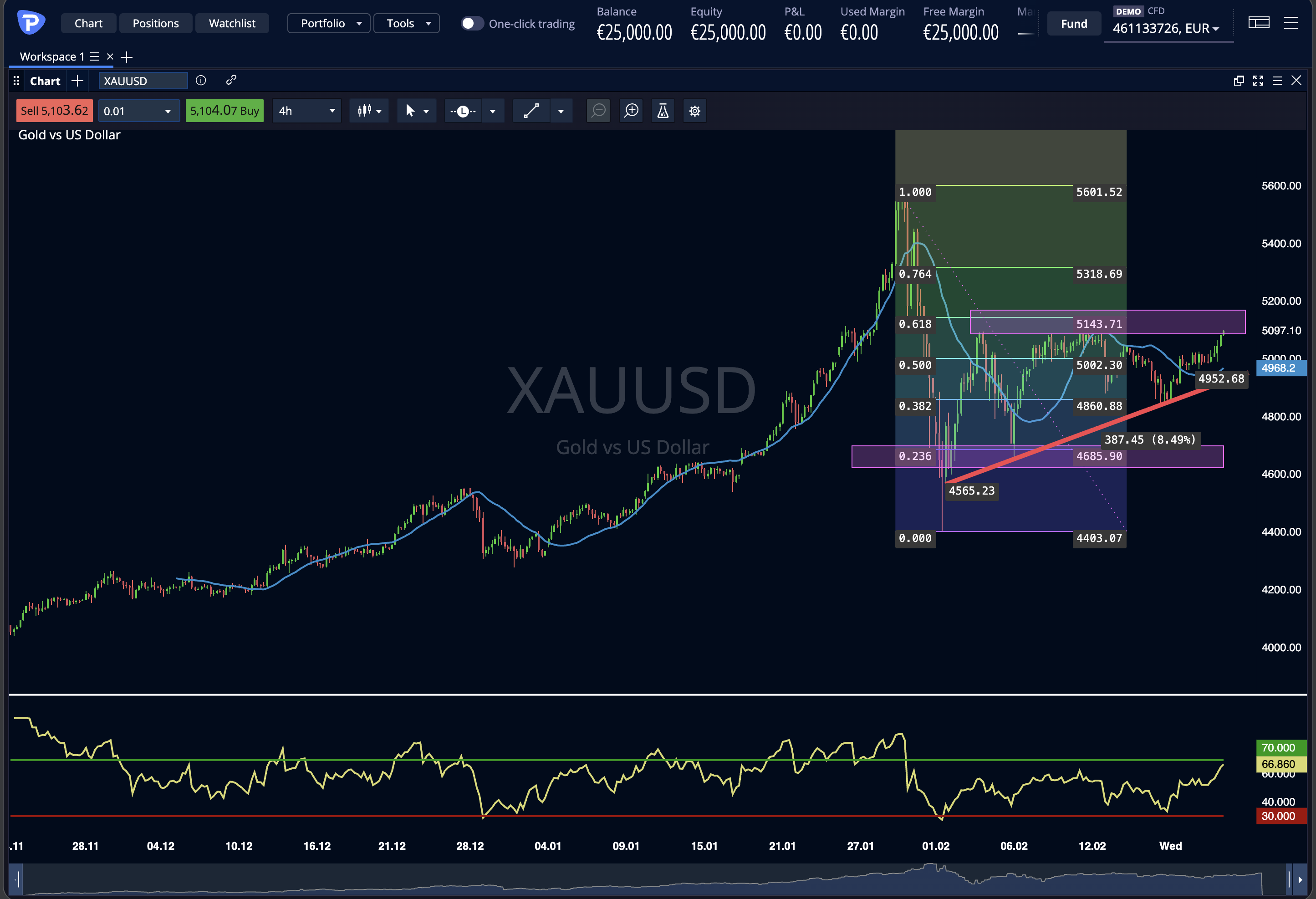Click the horizontal level line tool

click(463, 111)
